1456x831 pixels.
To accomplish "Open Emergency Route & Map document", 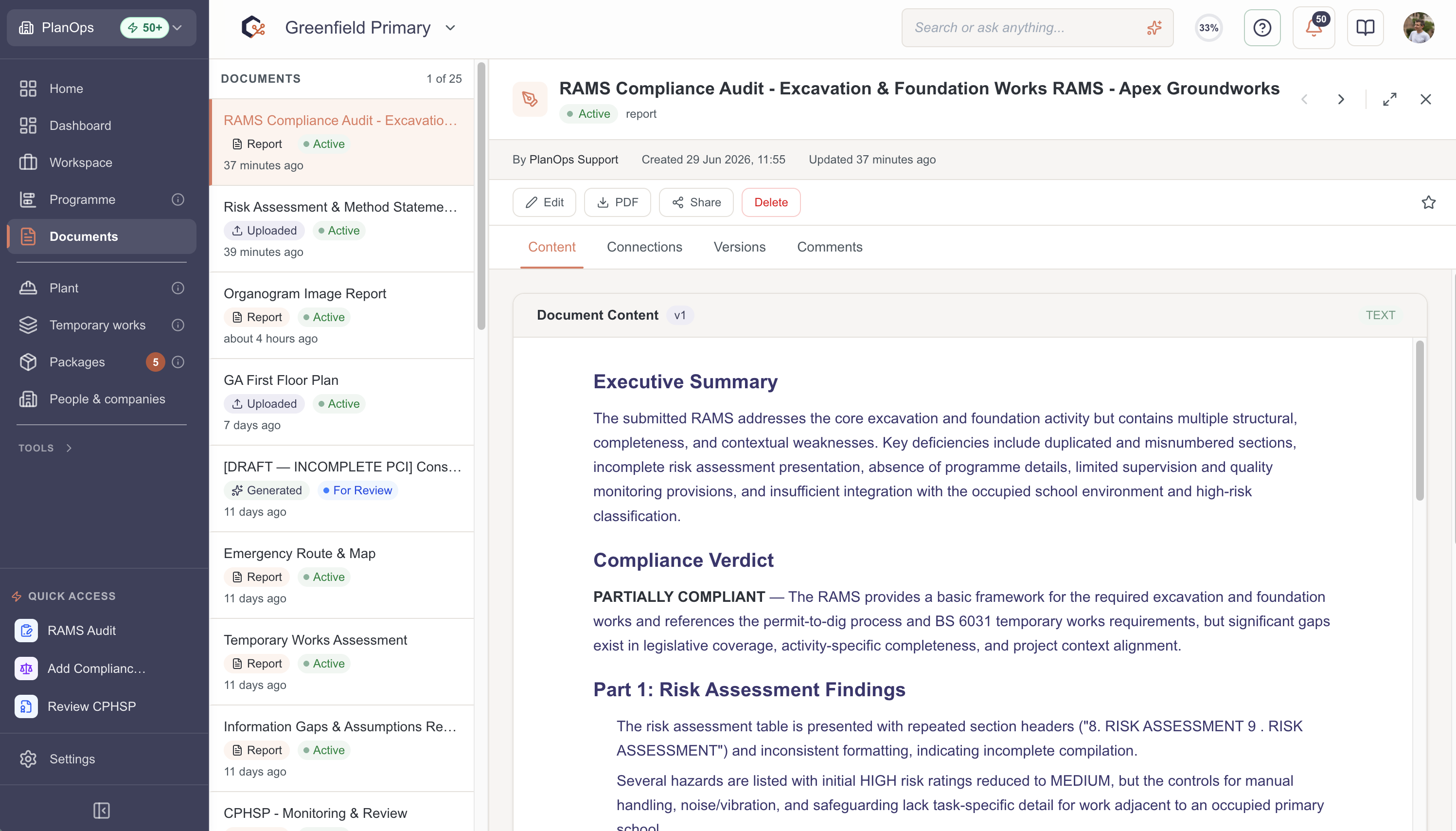I will click(342, 576).
